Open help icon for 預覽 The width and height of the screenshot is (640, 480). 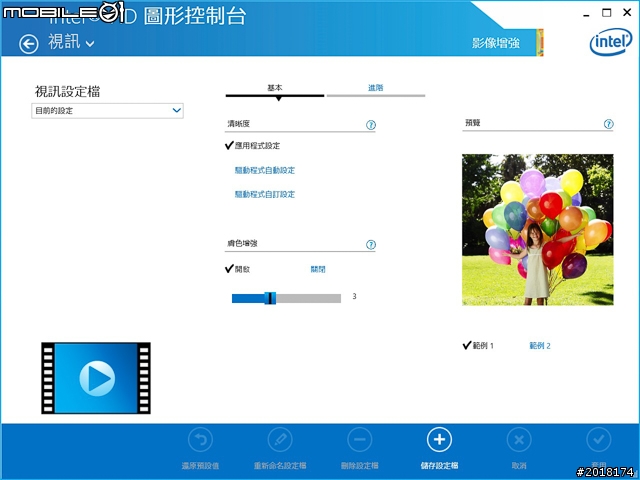pyautogui.click(x=609, y=124)
